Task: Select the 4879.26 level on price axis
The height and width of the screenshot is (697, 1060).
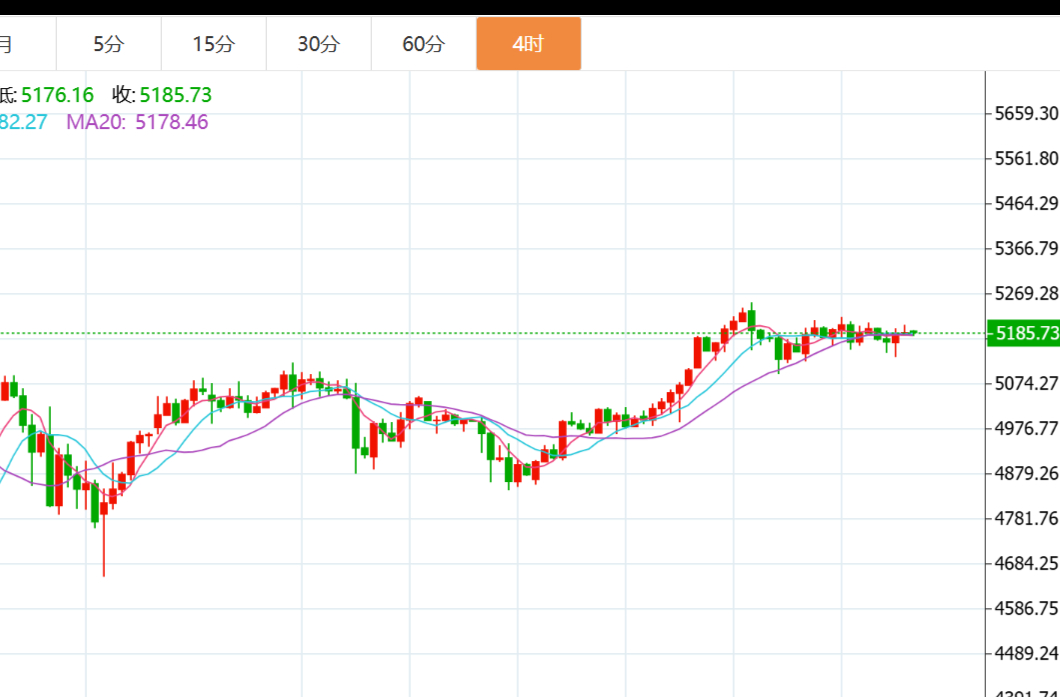Action: [1026, 473]
